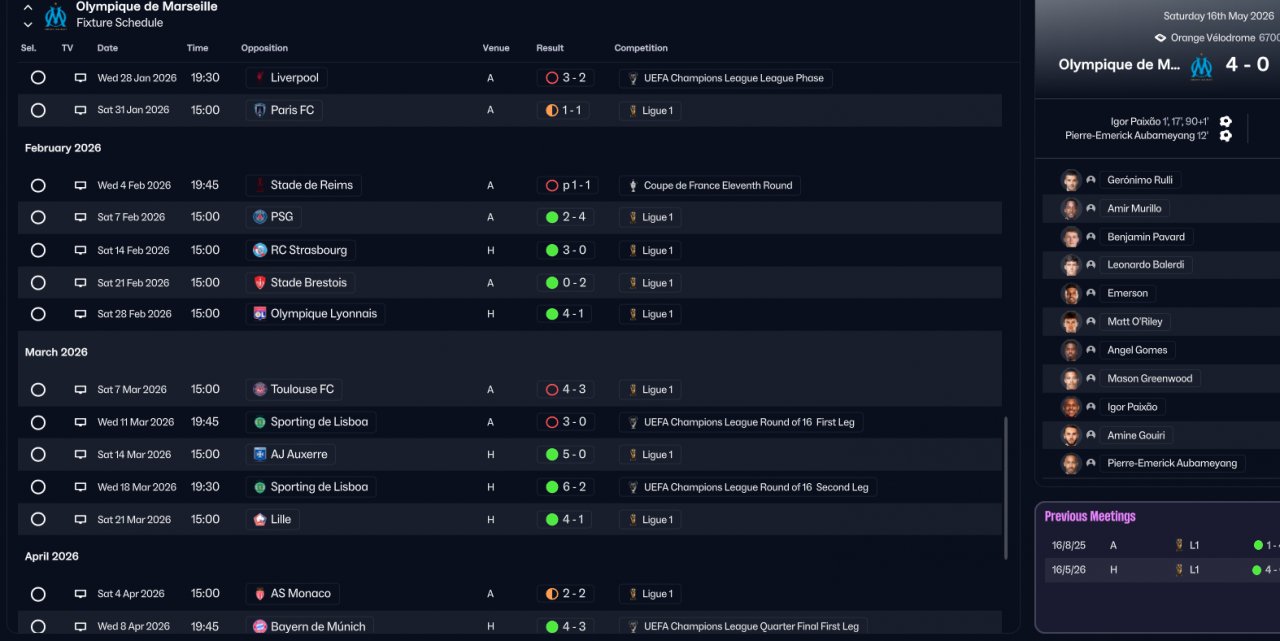Click Orange Vélodrome stadium icon
Image resolution: width=1280 pixels, height=641 pixels.
pos(1160,38)
